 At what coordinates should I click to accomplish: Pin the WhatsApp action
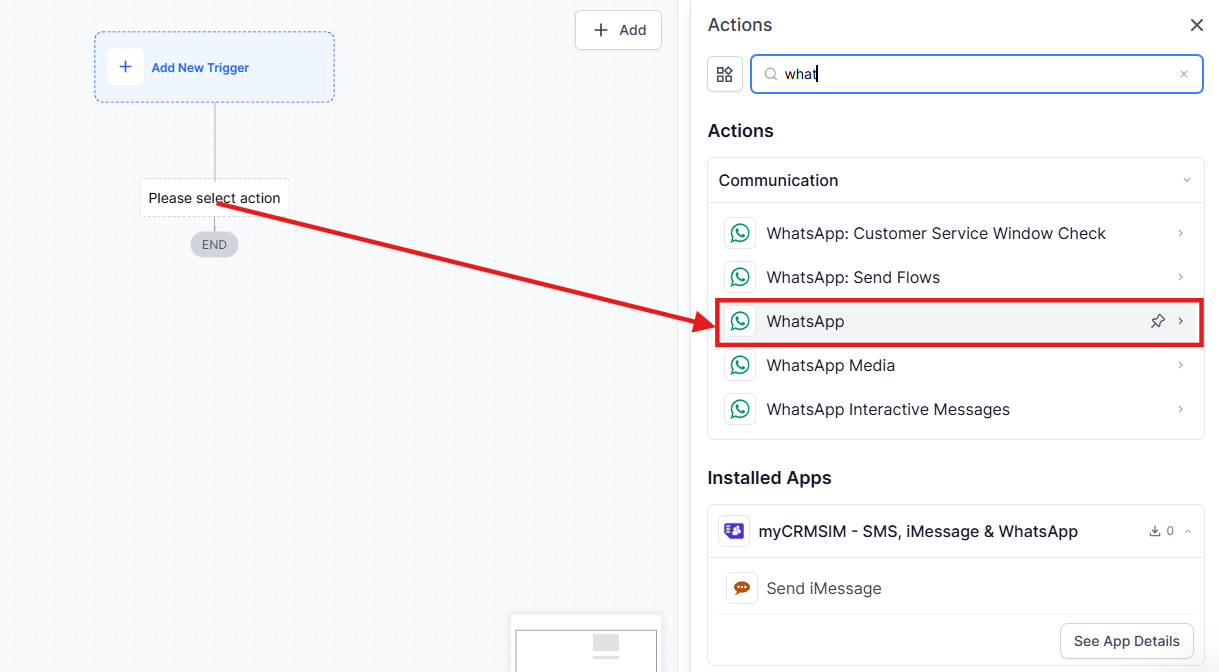[x=1158, y=321]
